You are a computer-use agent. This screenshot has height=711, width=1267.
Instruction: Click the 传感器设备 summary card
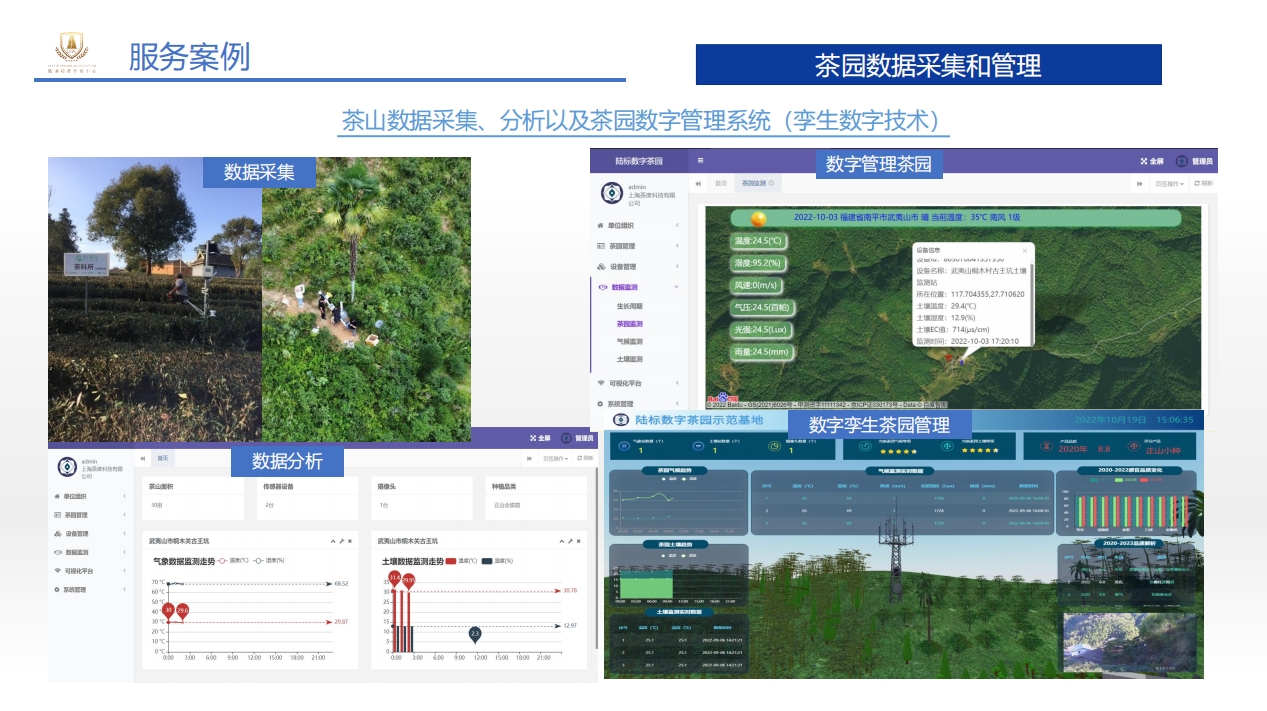pos(307,497)
